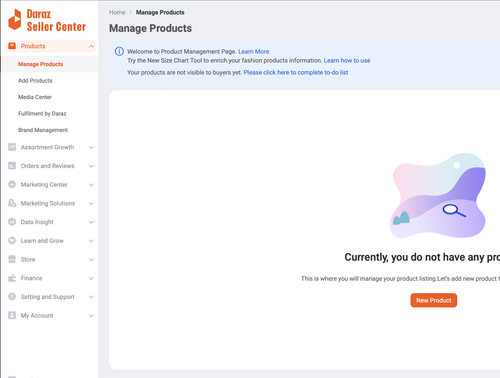
Task: Go to Home in breadcrumb
Action: pyautogui.click(x=117, y=12)
